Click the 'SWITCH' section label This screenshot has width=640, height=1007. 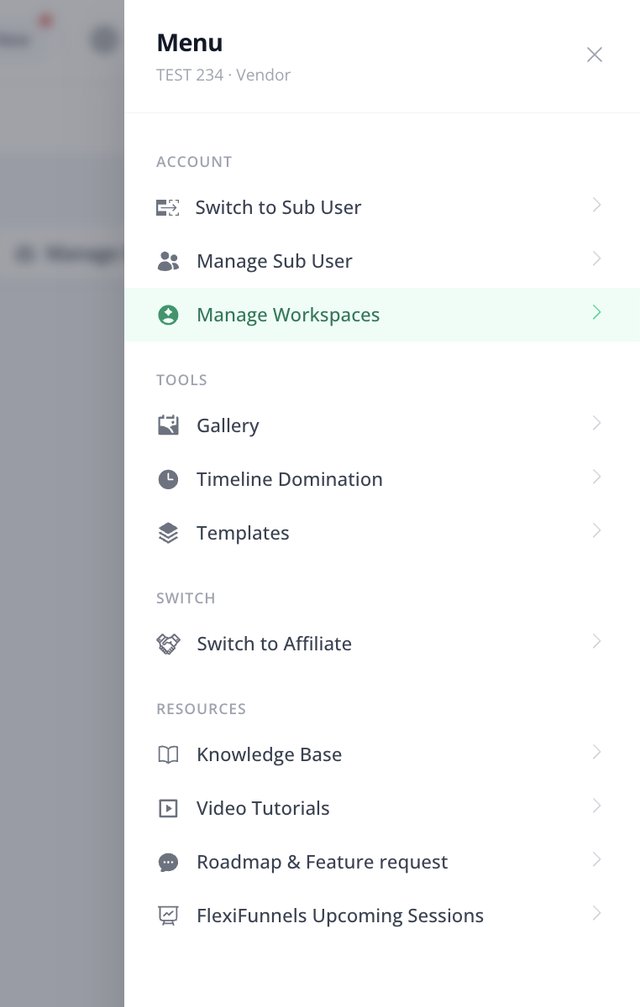[186, 599]
